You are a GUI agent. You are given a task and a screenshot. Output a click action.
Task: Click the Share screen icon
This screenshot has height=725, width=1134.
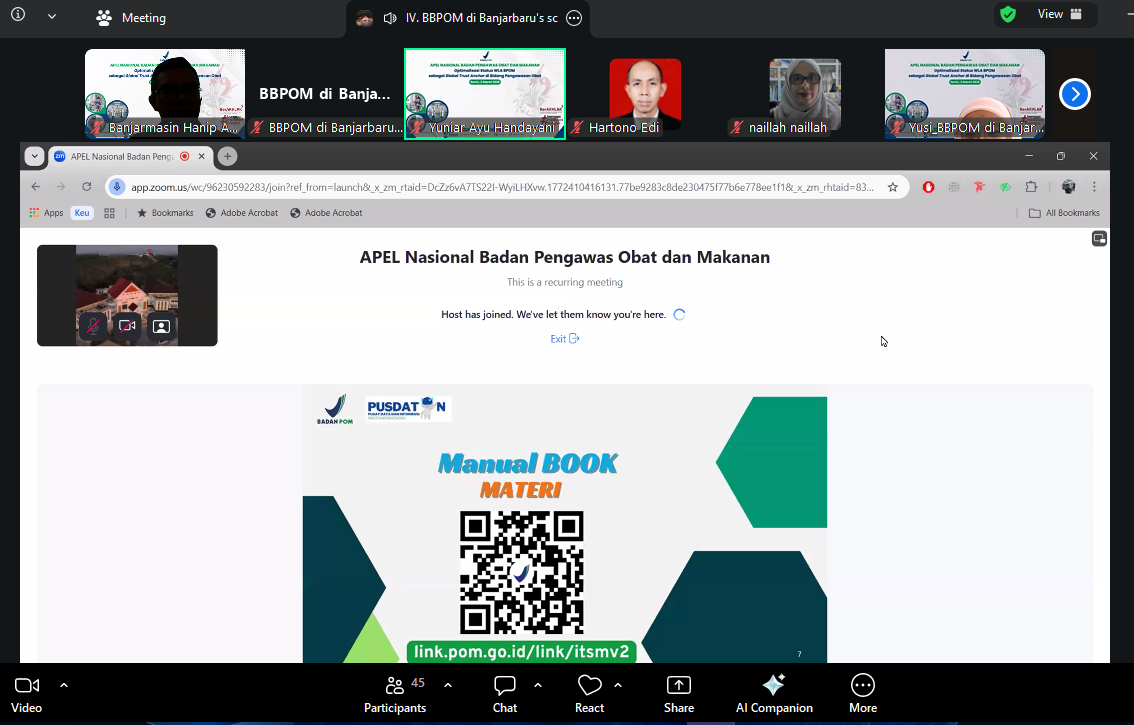coord(679,686)
